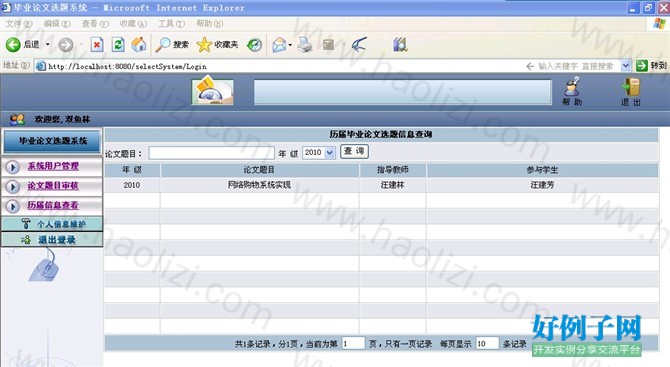Open the 文件 menu
The image size is (670, 367).
click(19, 24)
